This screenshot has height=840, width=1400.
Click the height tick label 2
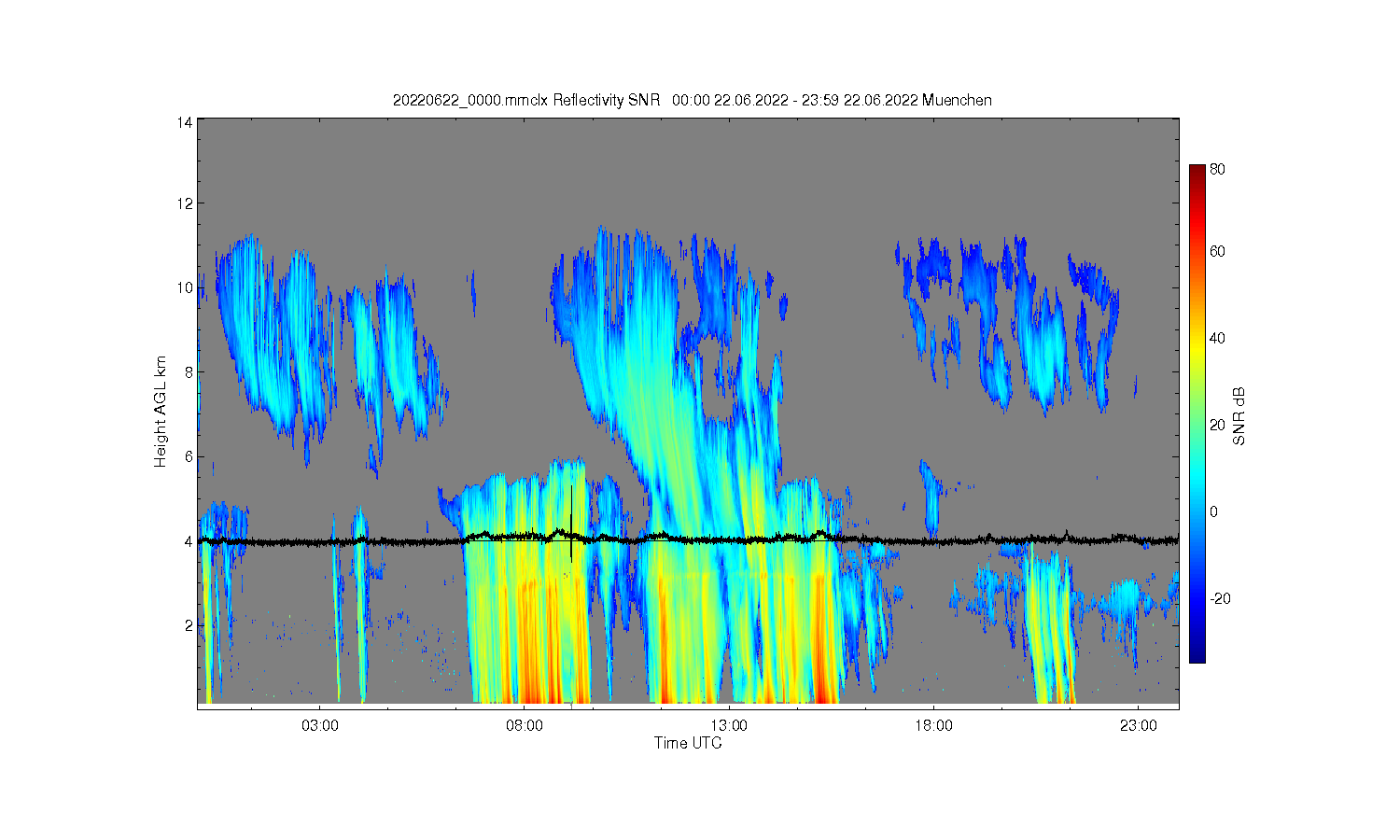click(x=189, y=624)
